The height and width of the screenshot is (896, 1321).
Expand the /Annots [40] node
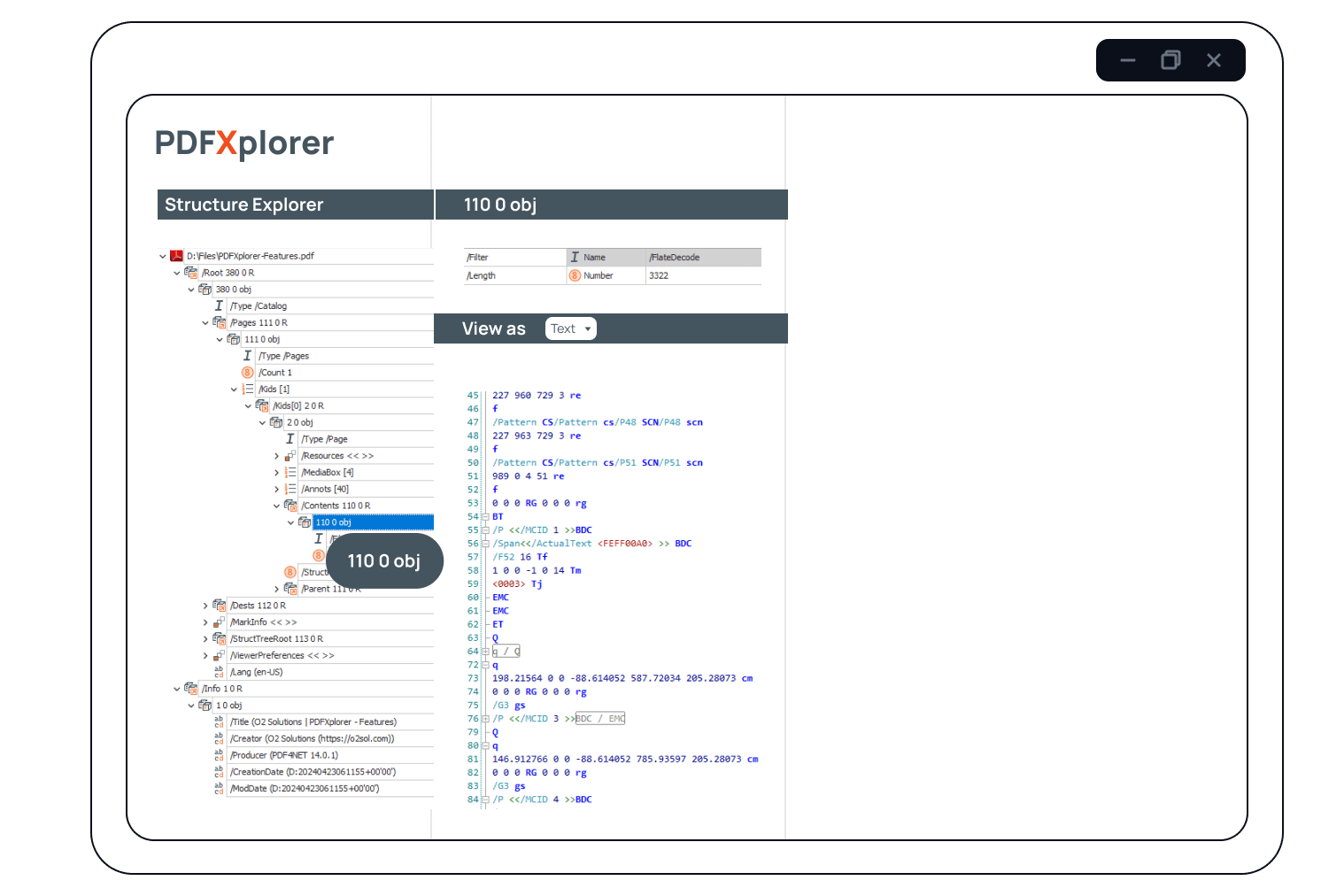[x=276, y=490]
